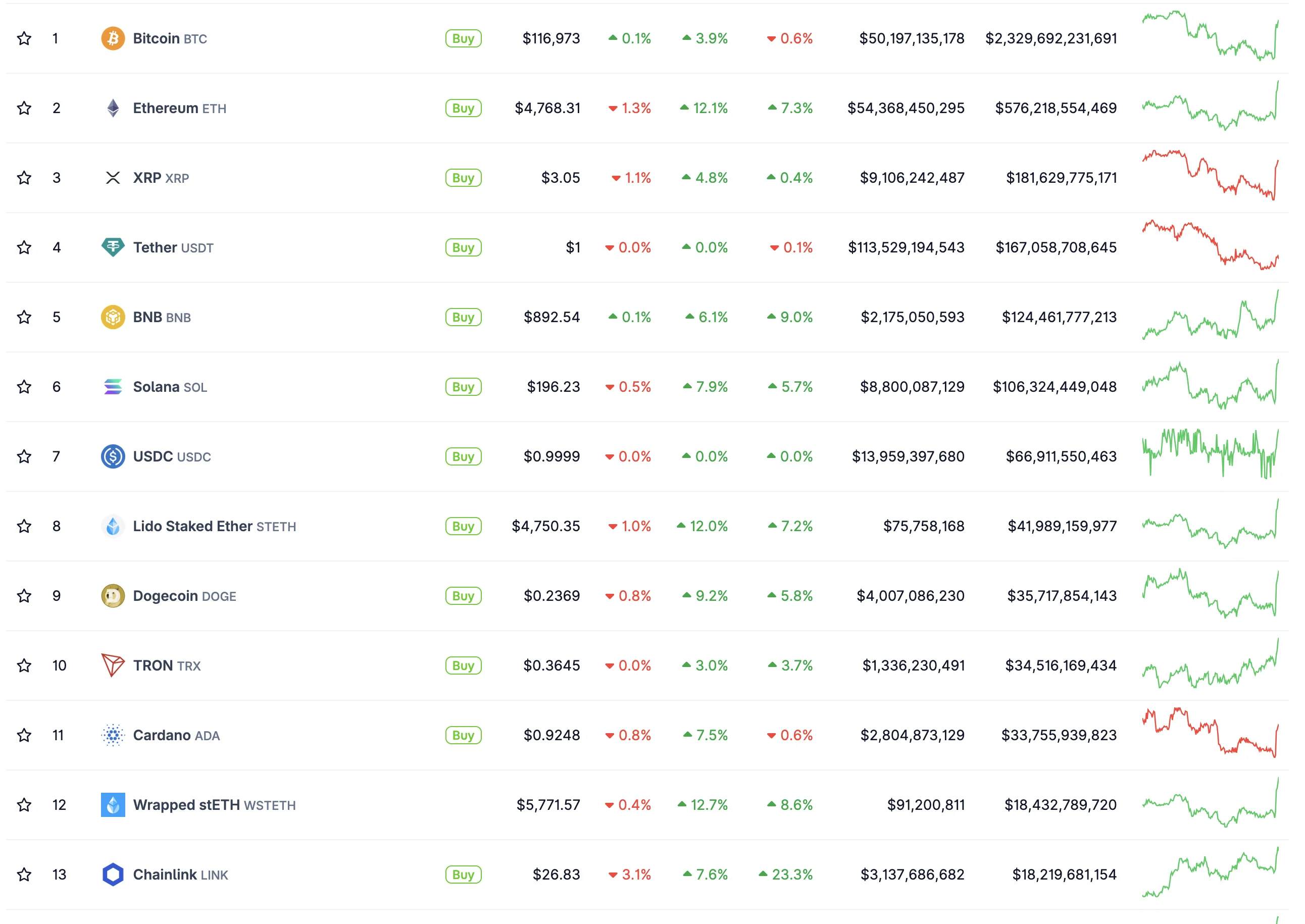
Task: Select Tether volume $113,529,194,543
Action: (x=907, y=247)
